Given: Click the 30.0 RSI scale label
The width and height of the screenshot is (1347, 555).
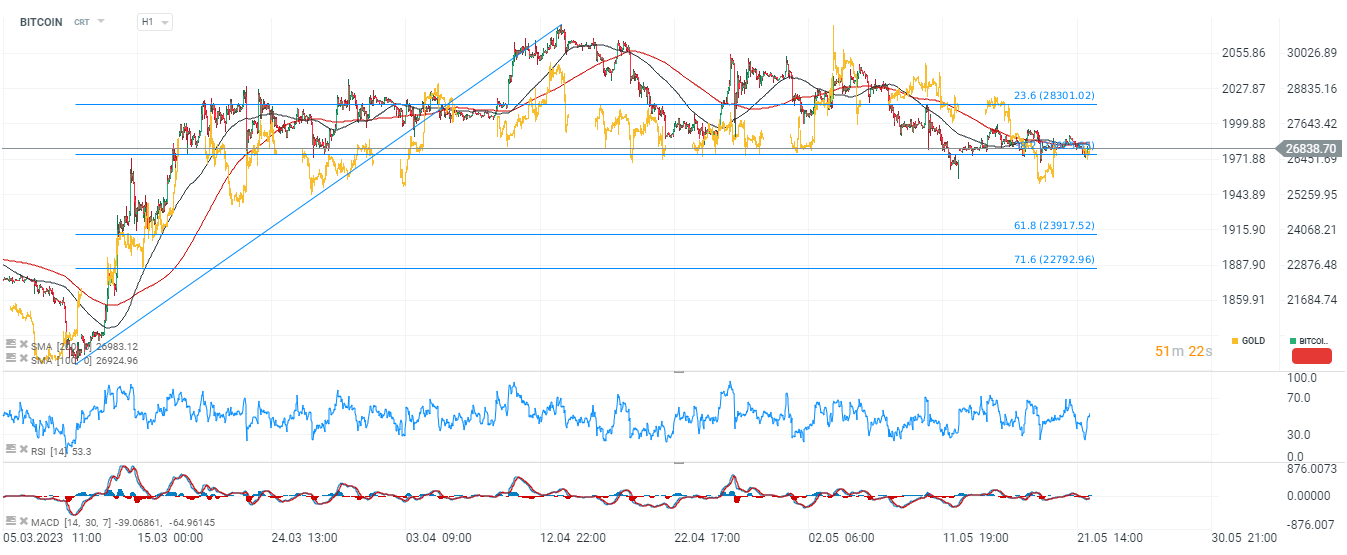Looking at the screenshot, I should point(1298,435).
